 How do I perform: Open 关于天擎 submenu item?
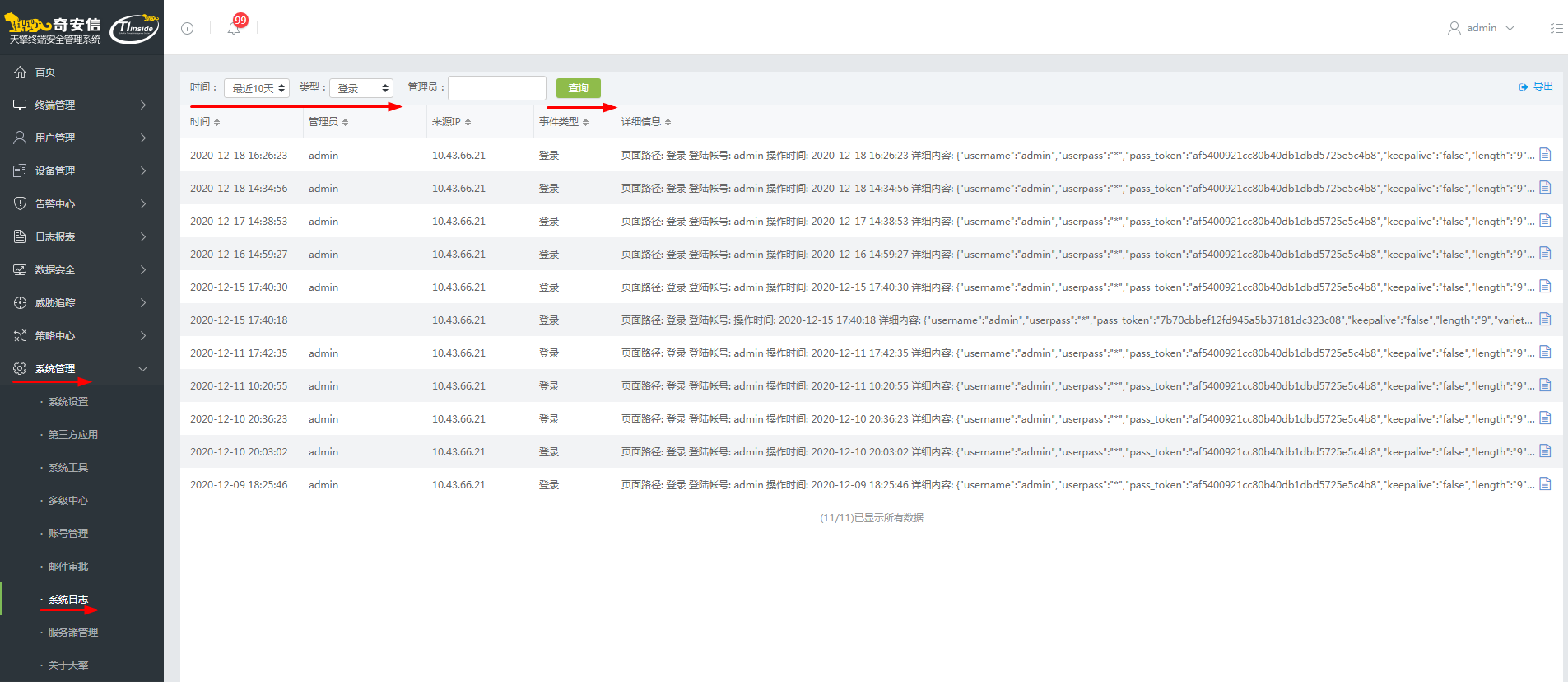(x=68, y=666)
